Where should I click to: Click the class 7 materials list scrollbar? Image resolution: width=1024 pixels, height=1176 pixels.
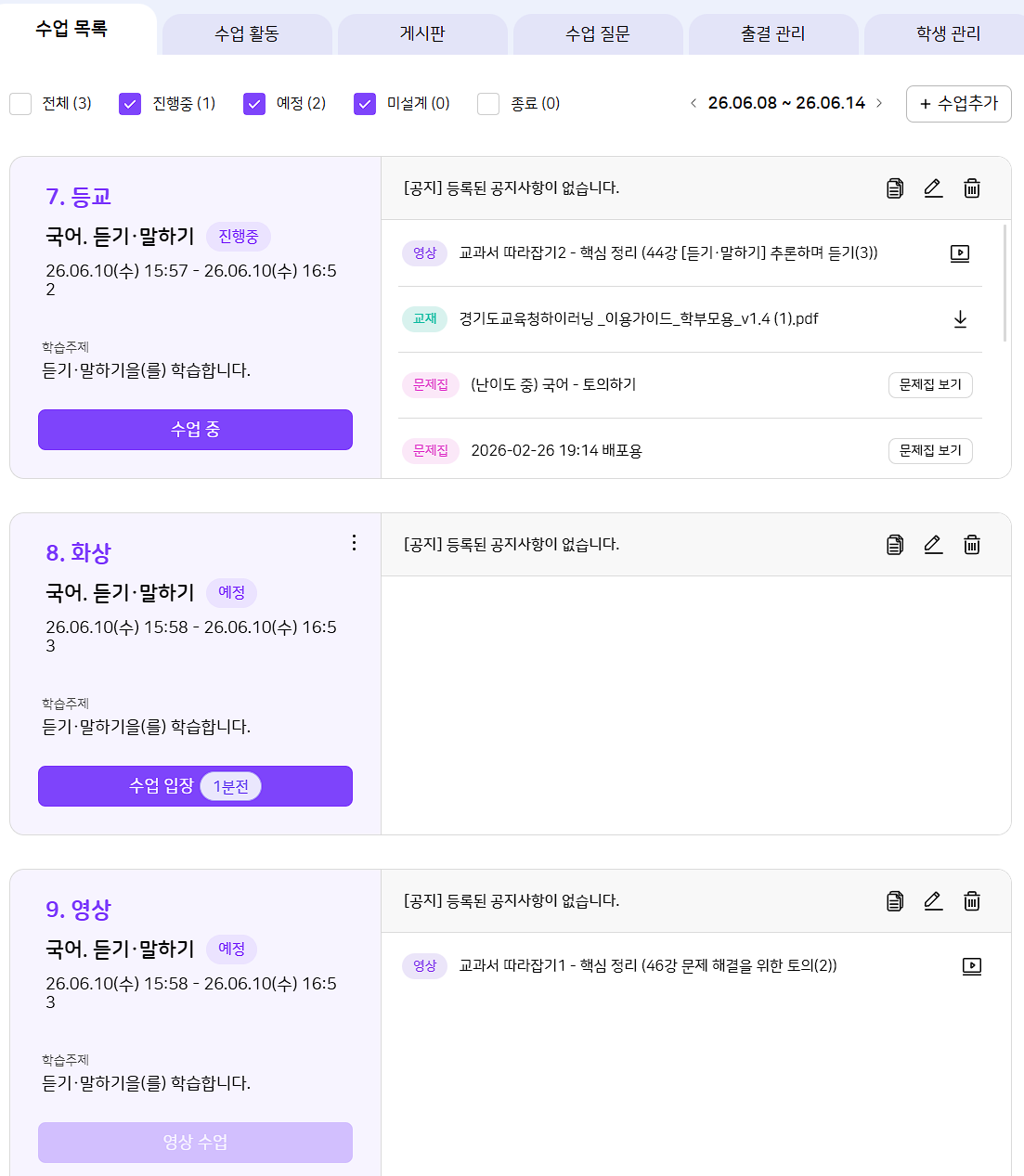(x=1005, y=282)
